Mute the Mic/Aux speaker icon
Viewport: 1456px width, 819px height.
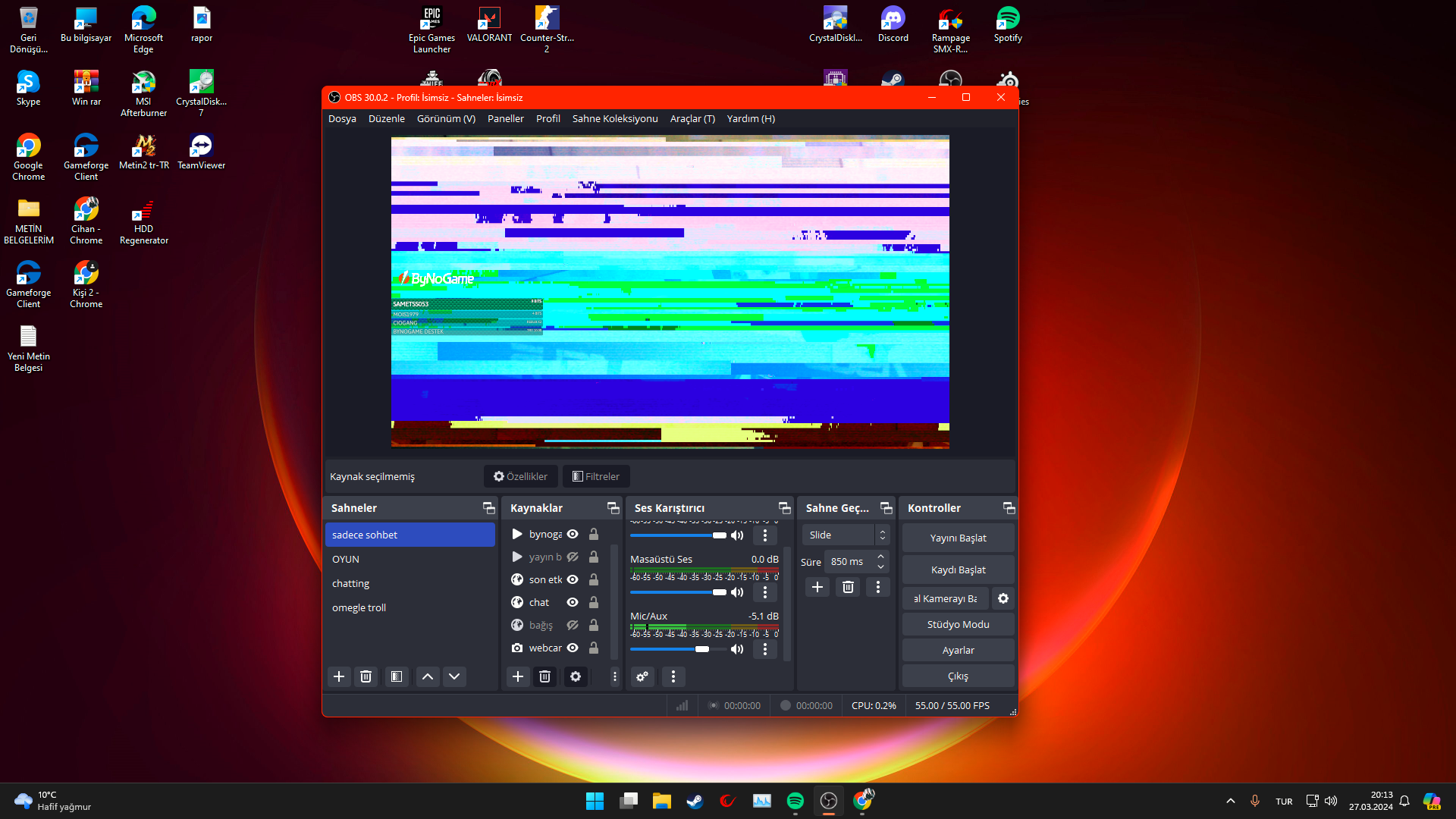click(x=737, y=649)
